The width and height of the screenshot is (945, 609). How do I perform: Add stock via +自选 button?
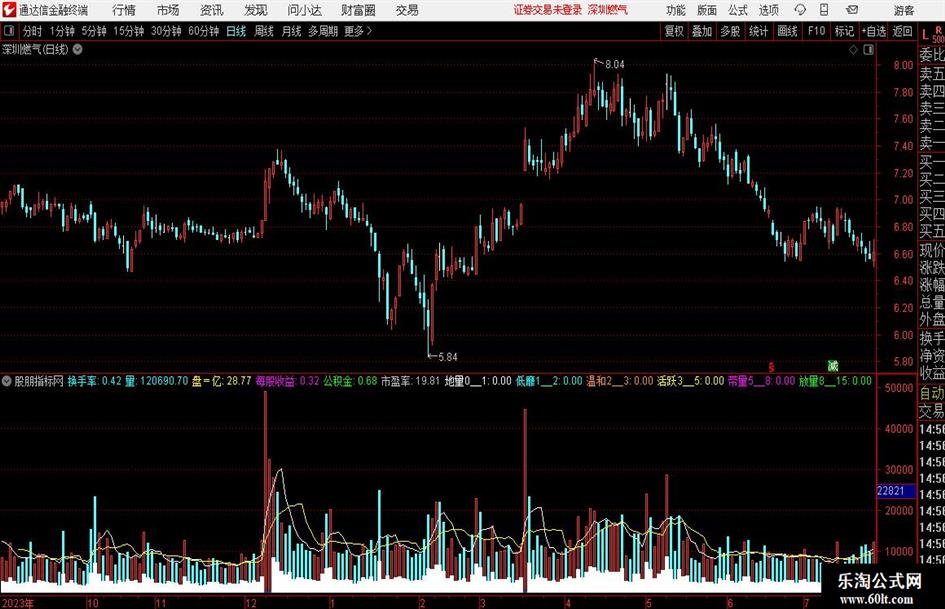873,31
